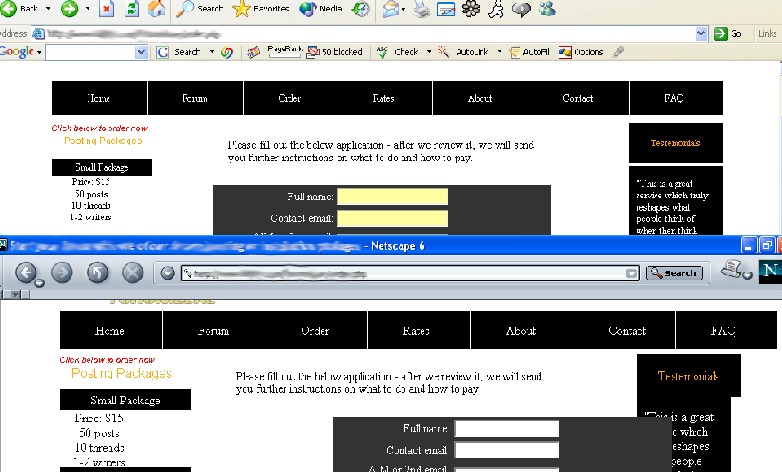
Task: Open the Forward history dropdown arrow in Internet Explorer
Action: click(87, 8)
